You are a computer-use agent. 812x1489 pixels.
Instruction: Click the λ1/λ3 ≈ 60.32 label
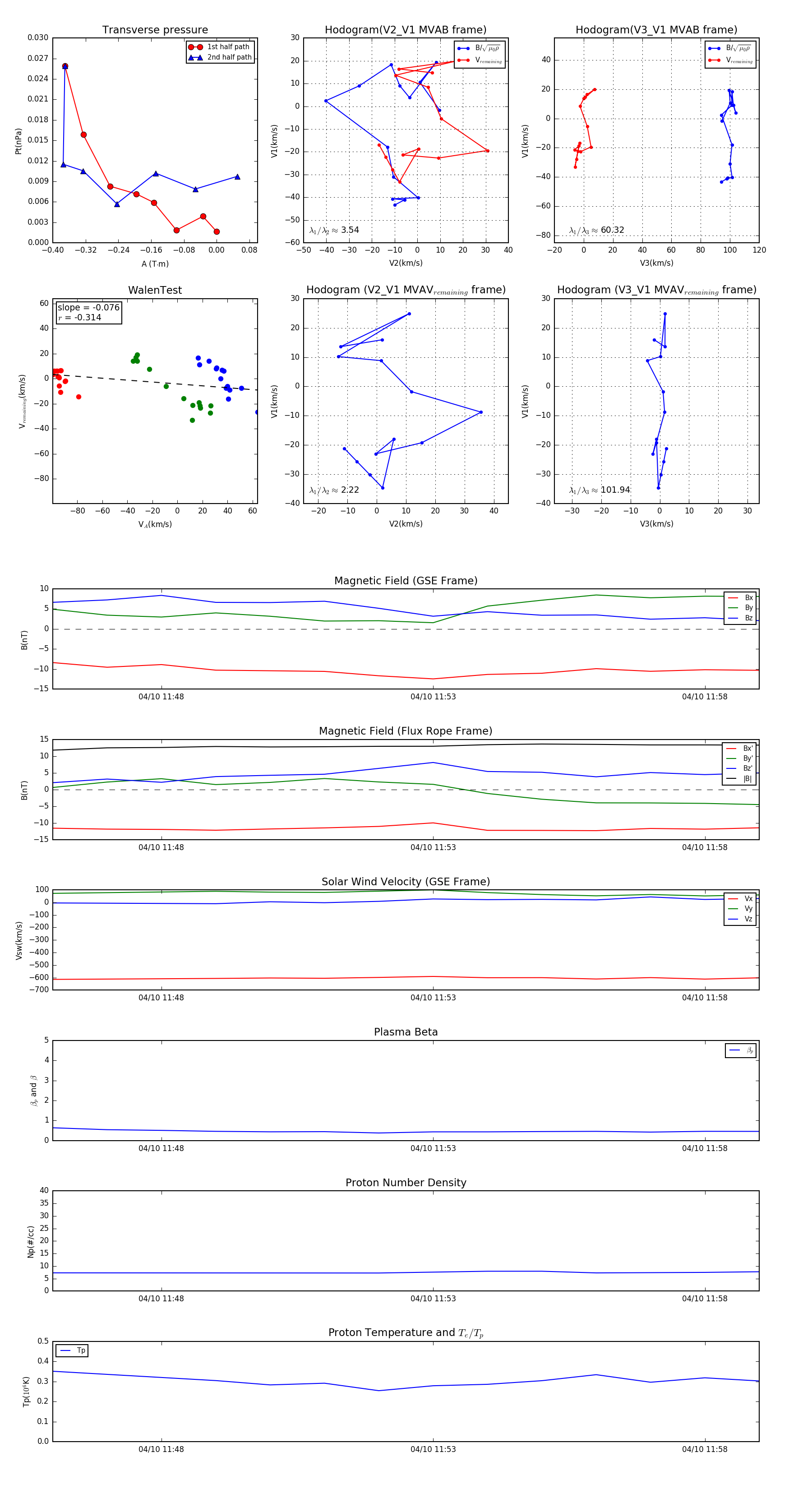[596, 230]
